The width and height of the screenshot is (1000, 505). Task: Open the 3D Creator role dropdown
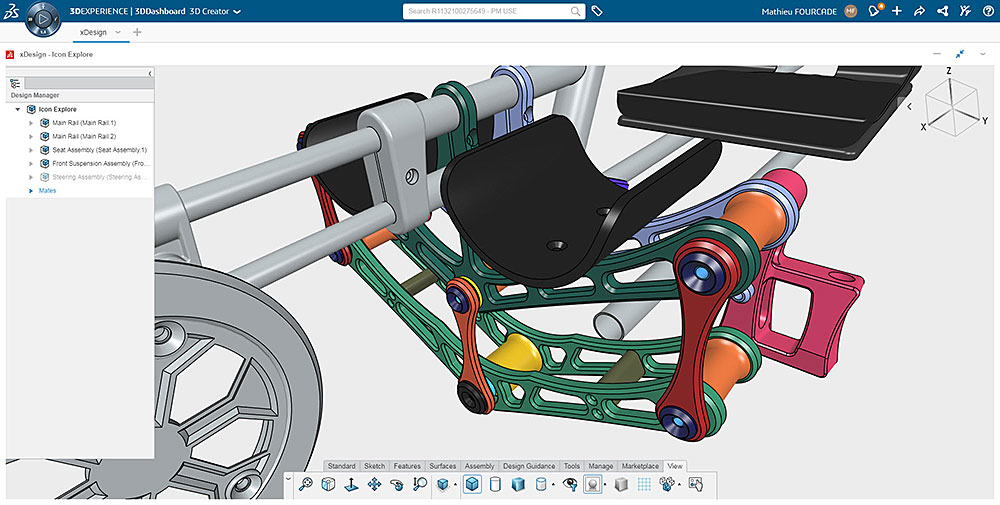point(238,11)
